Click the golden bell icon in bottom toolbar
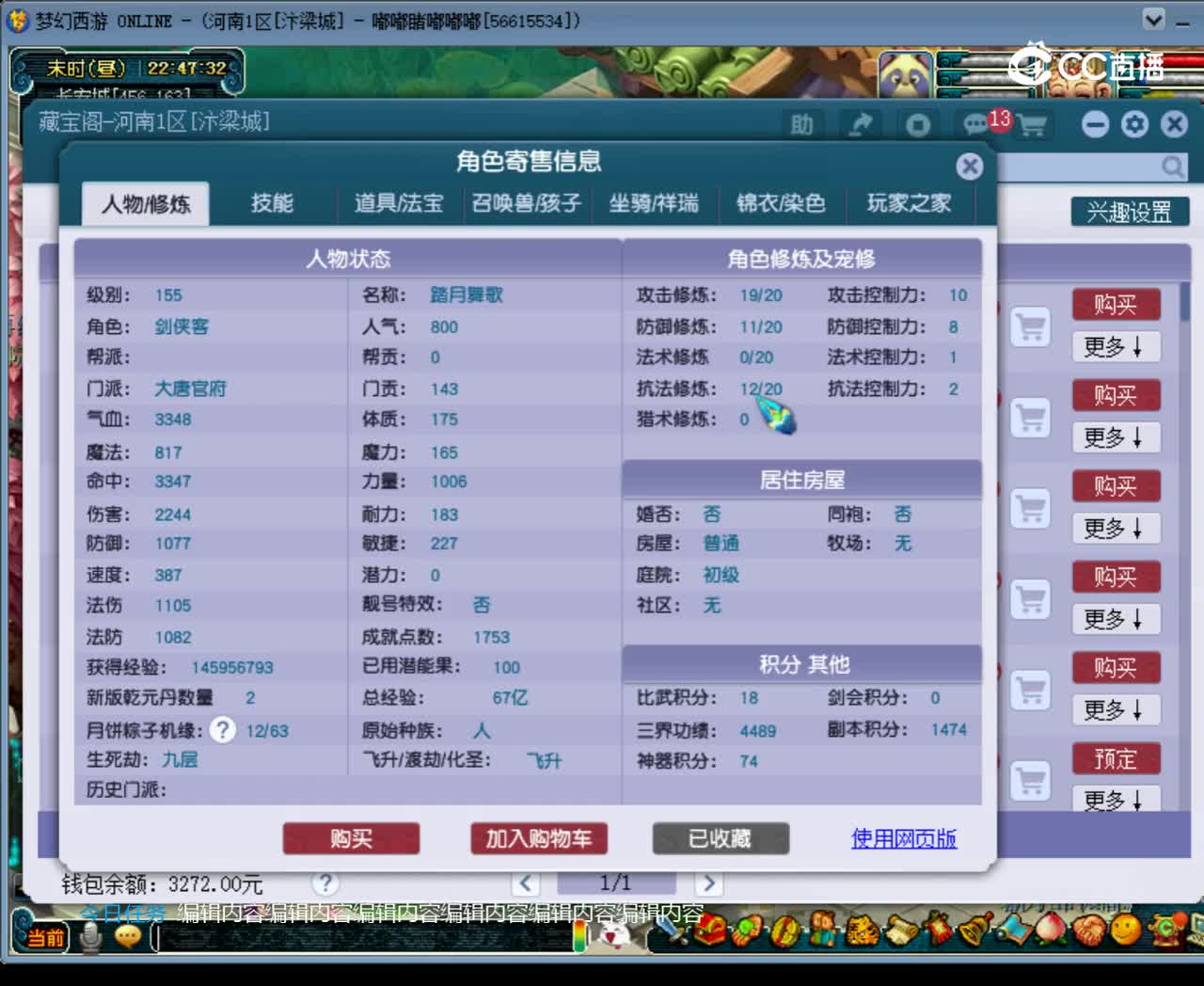Viewport: 1204px width, 986px height. [x=974, y=931]
